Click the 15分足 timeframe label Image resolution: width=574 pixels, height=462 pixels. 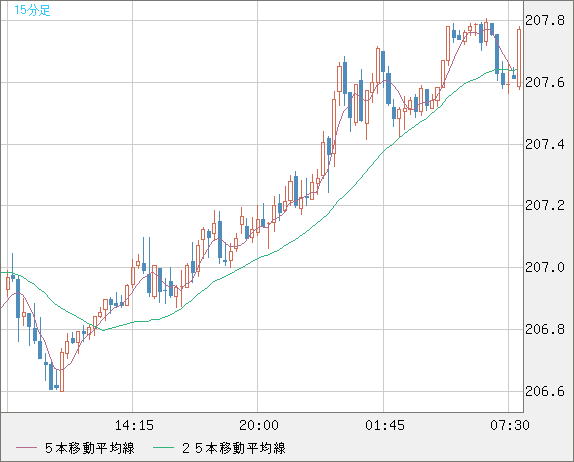(x=32, y=10)
